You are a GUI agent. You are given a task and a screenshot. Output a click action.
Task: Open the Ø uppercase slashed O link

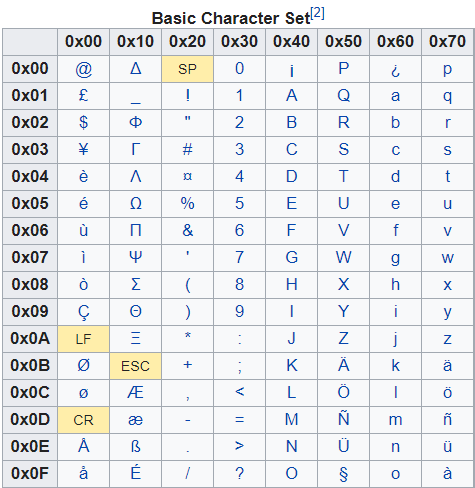[83, 365]
